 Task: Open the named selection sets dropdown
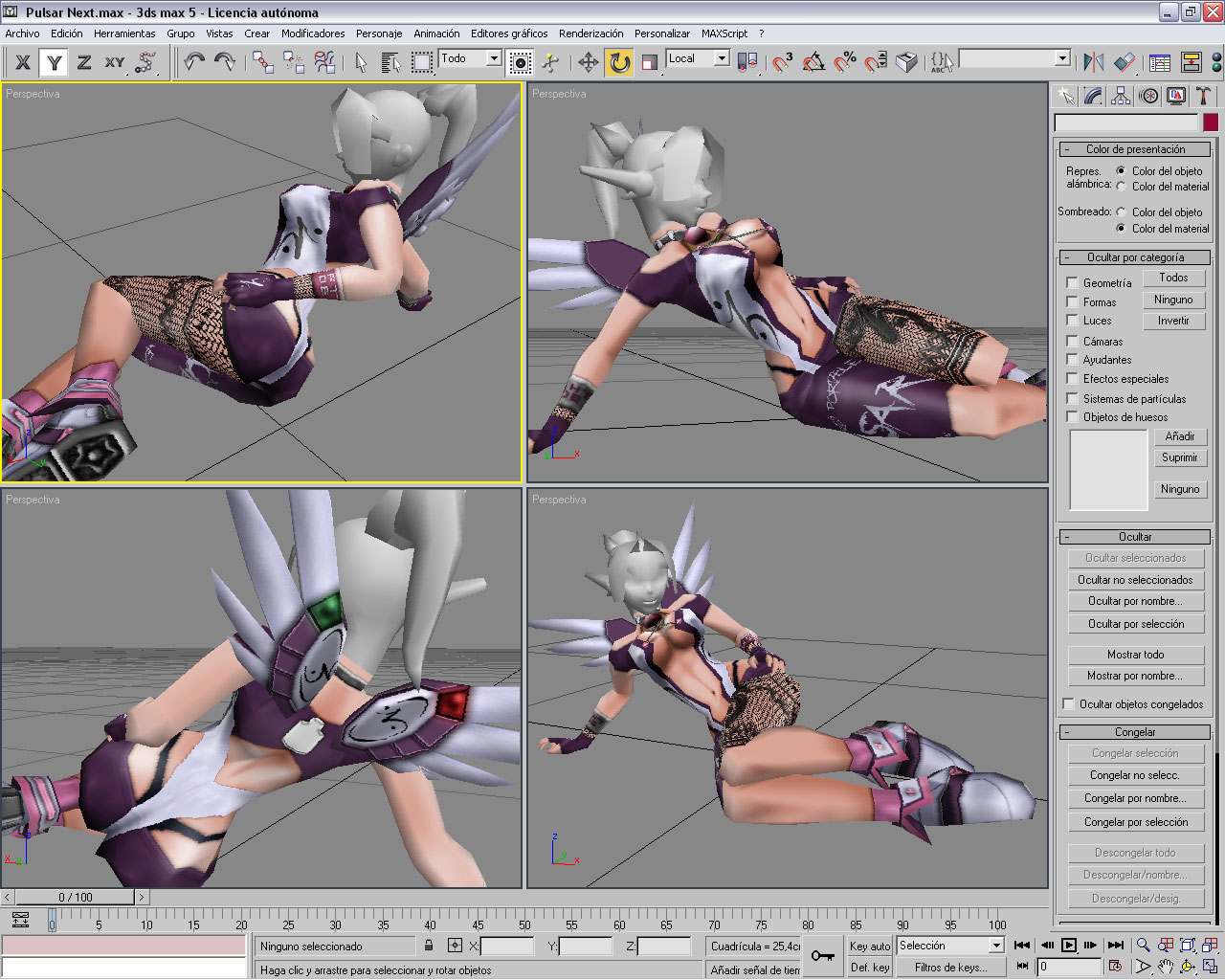(1062, 58)
